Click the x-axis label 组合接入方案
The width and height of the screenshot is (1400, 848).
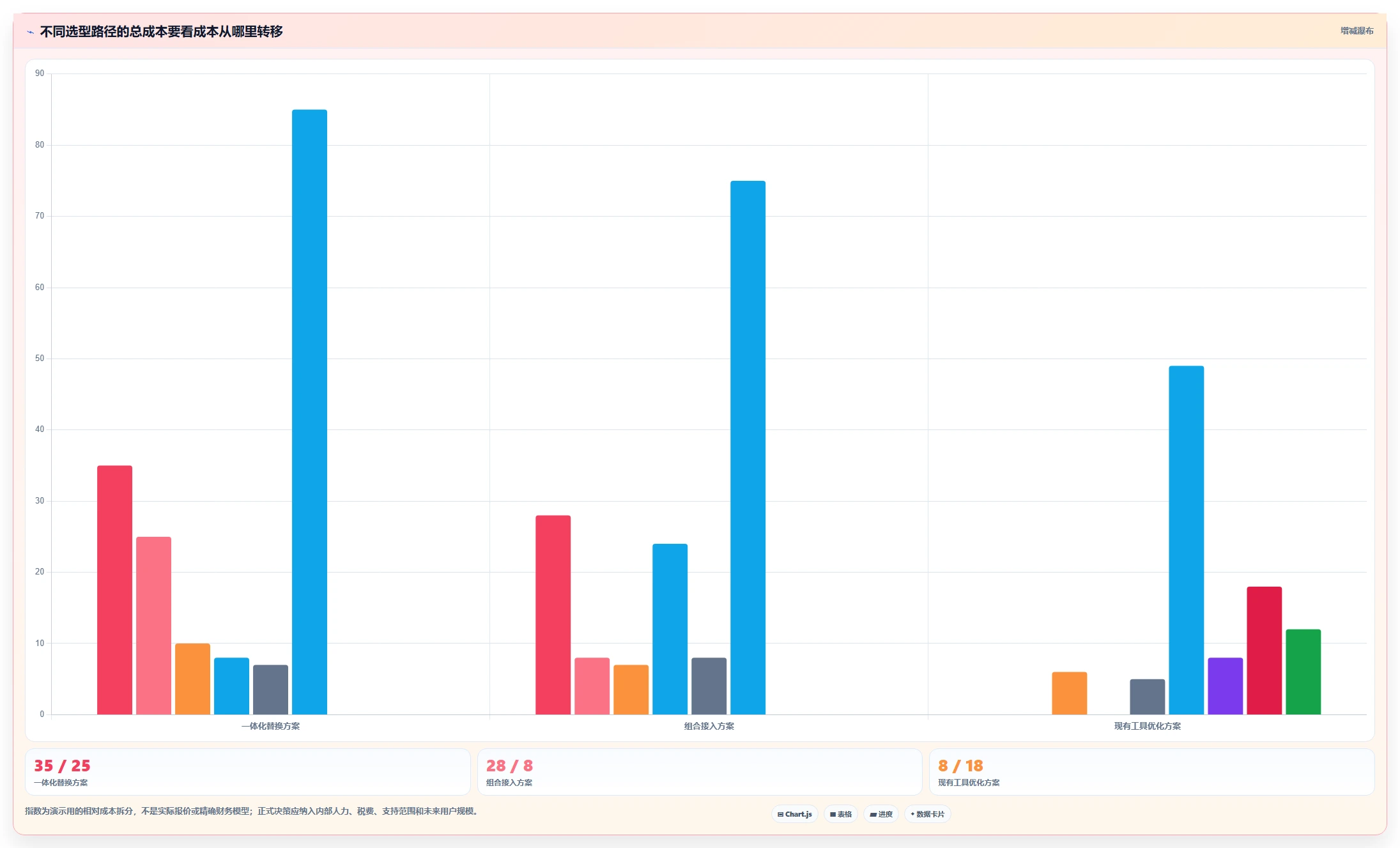coord(709,726)
